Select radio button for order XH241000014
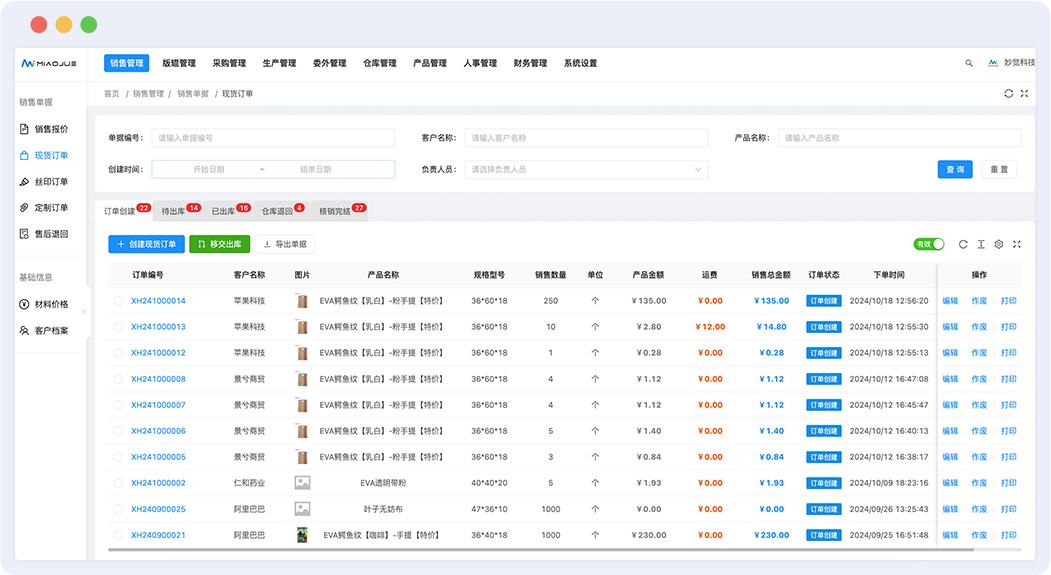 click(x=118, y=301)
